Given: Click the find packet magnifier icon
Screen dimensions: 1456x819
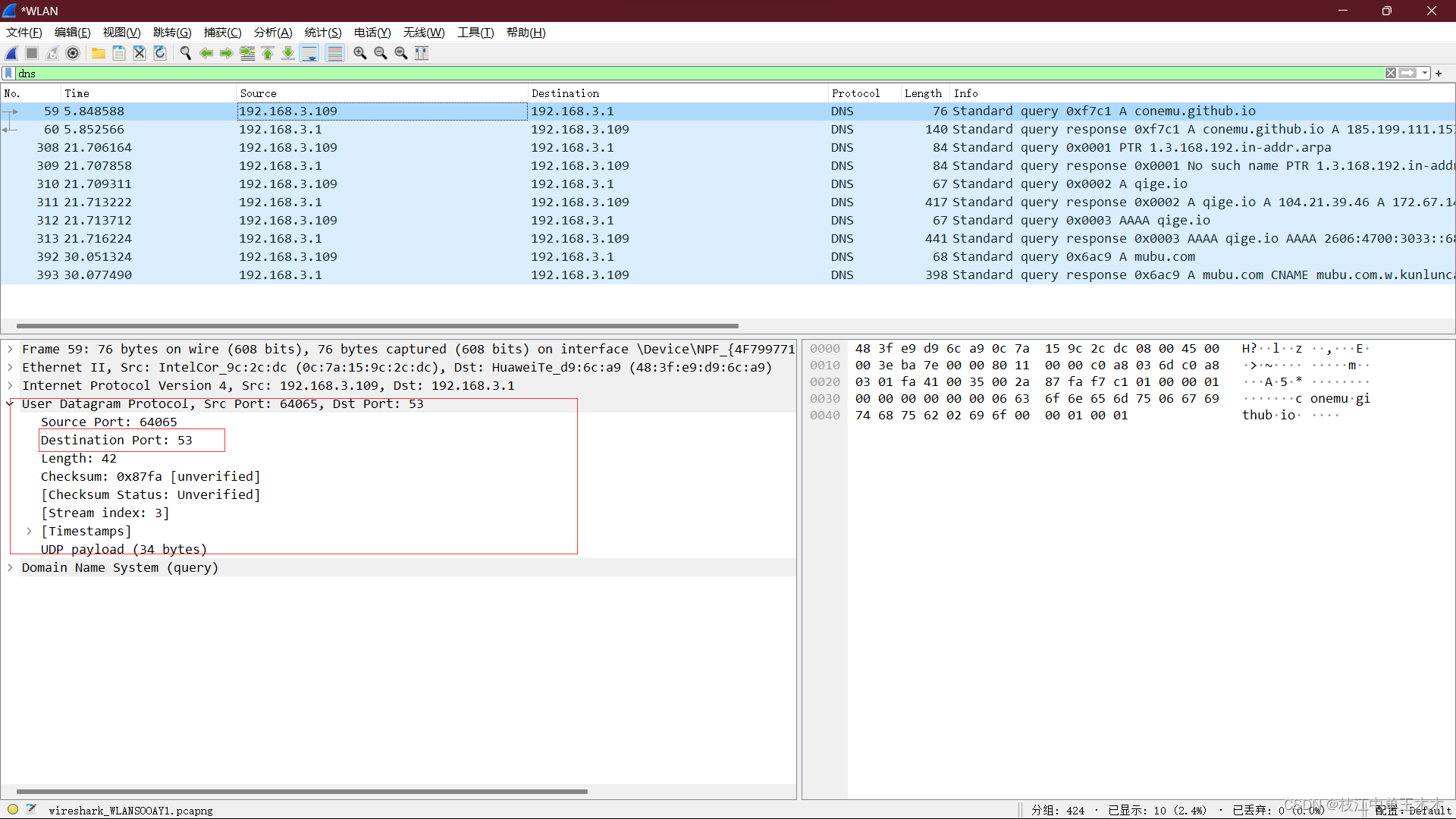Looking at the screenshot, I should (x=185, y=53).
